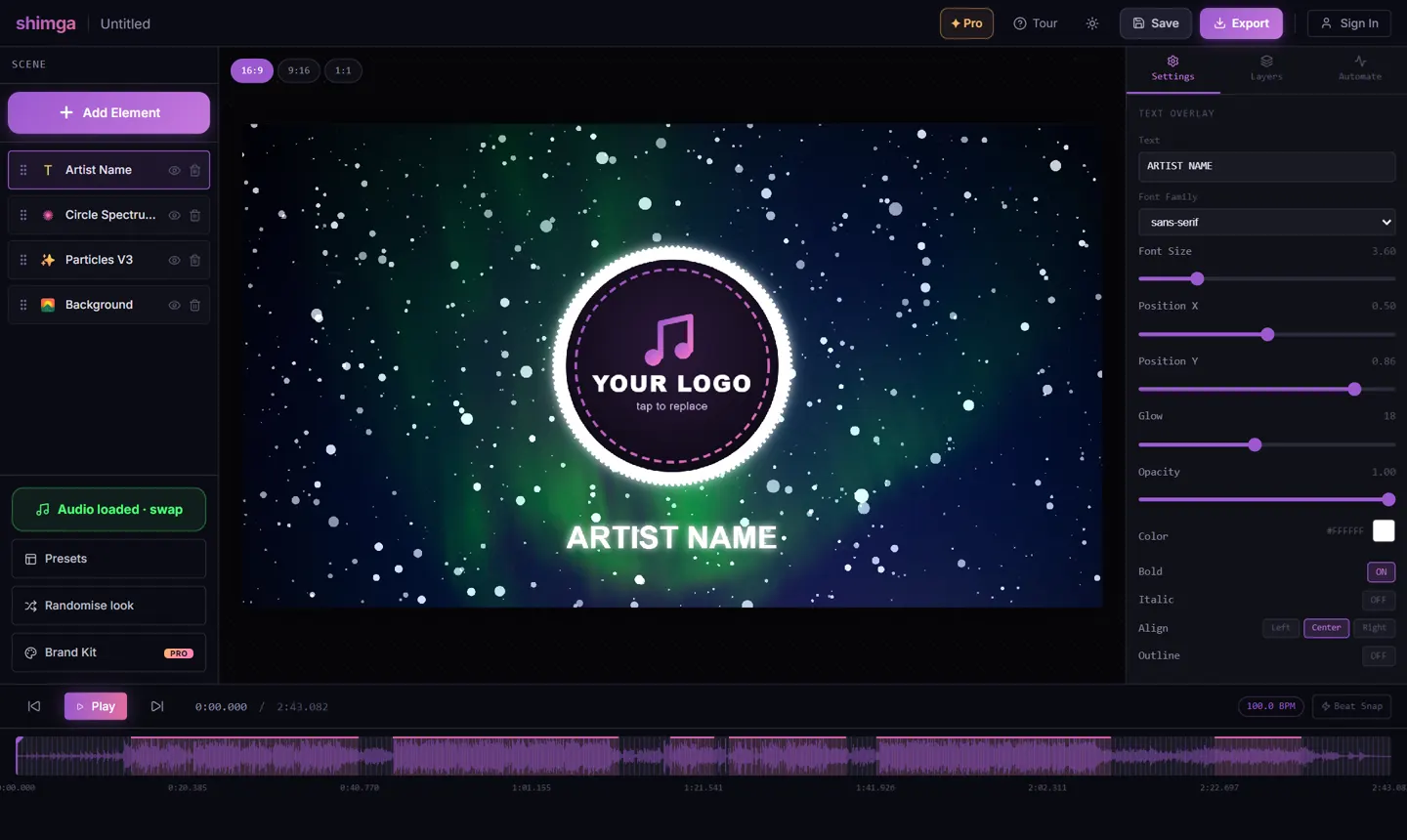Enable the Italic toggle
This screenshot has width=1407, height=840.
pos(1379,600)
